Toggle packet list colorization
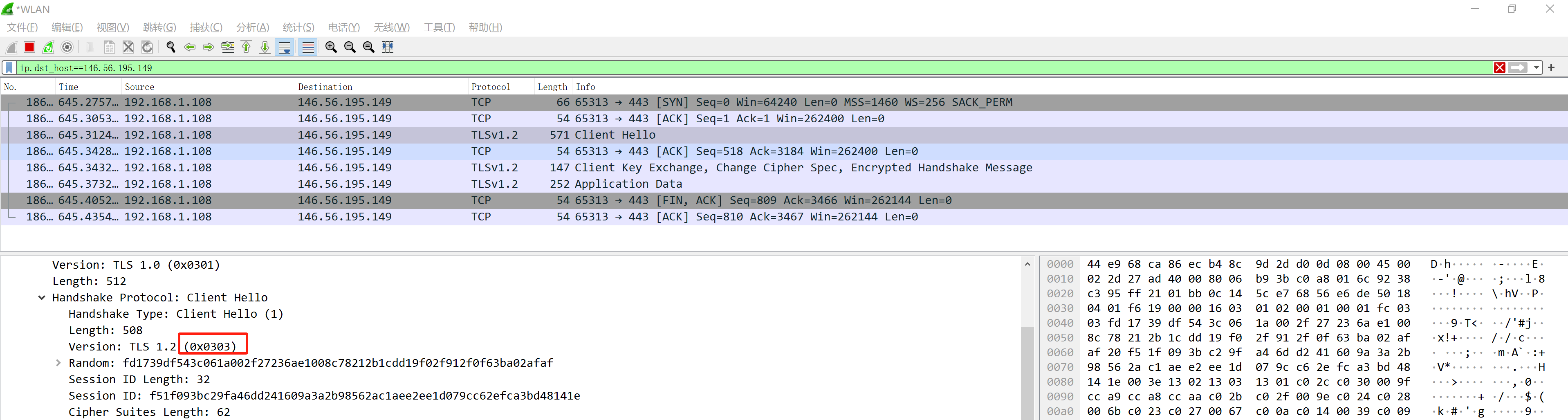The width and height of the screenshot is (1568, 420). pos(308,47)
